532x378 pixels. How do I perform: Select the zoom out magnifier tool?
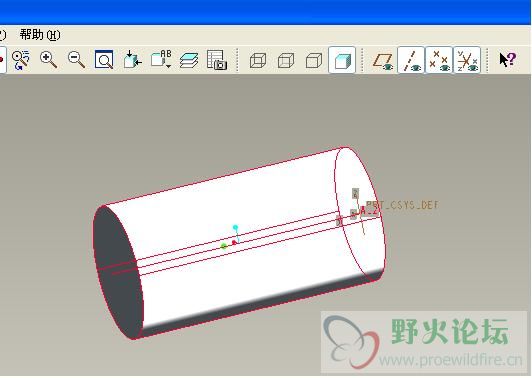point(76,60)
